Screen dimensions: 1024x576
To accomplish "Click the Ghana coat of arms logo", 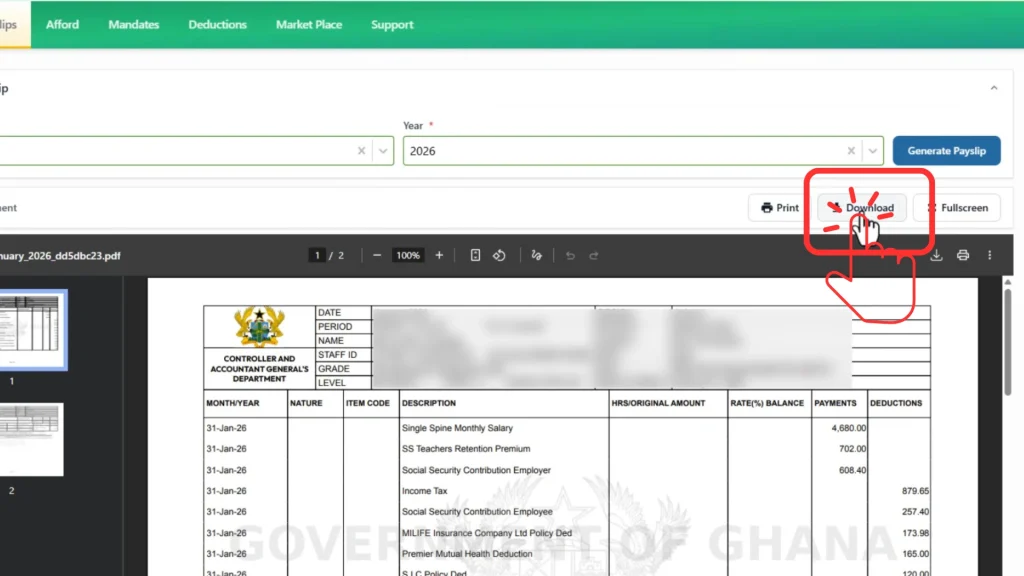I will pyautogui.click(x=259, y=326).
